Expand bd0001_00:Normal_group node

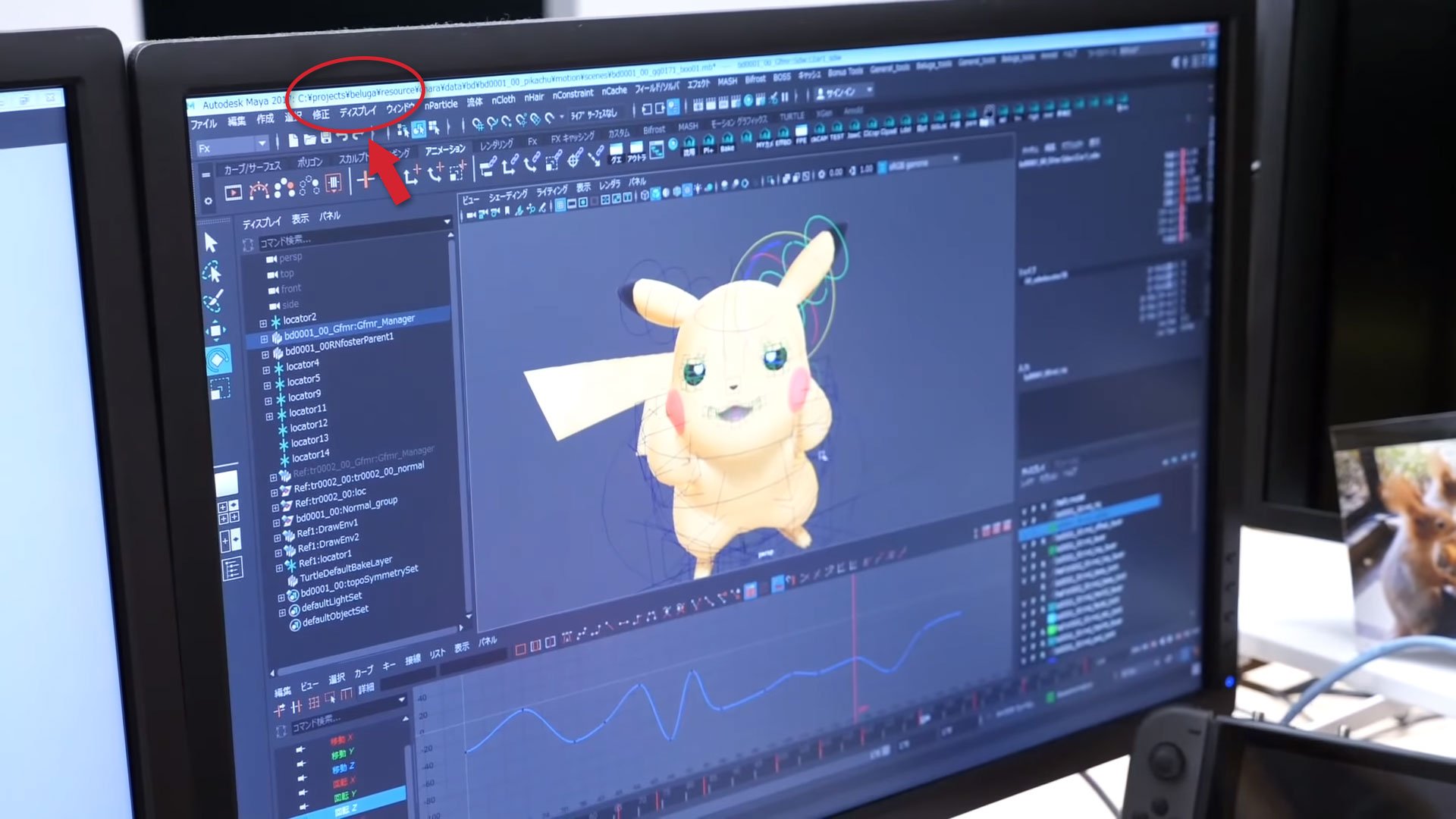pos(276,523)
